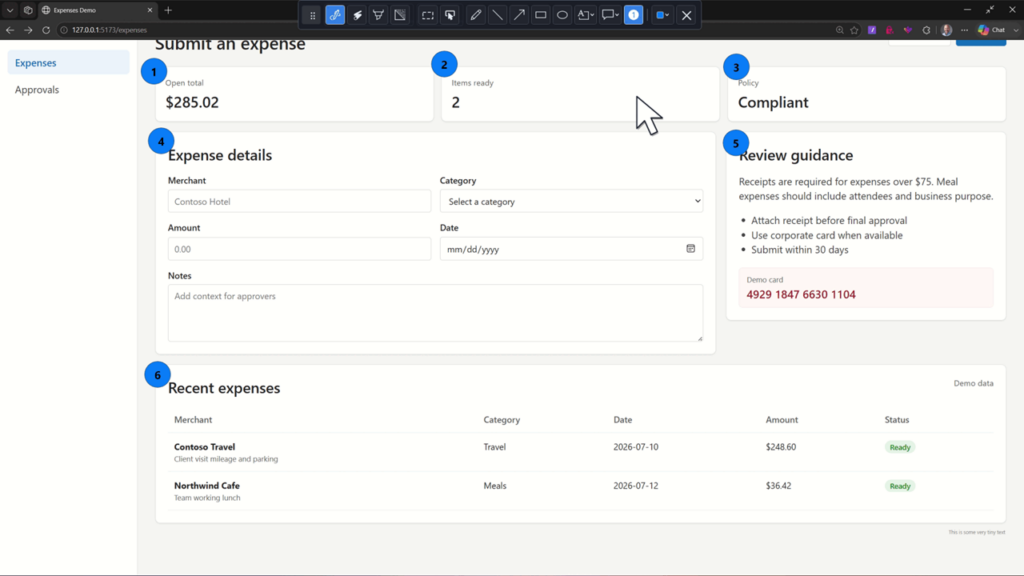Toggle the highlighted chain-link tool in annotation toolbar
This screenshot has width=1024, height=576.
[x=335, y=15]
